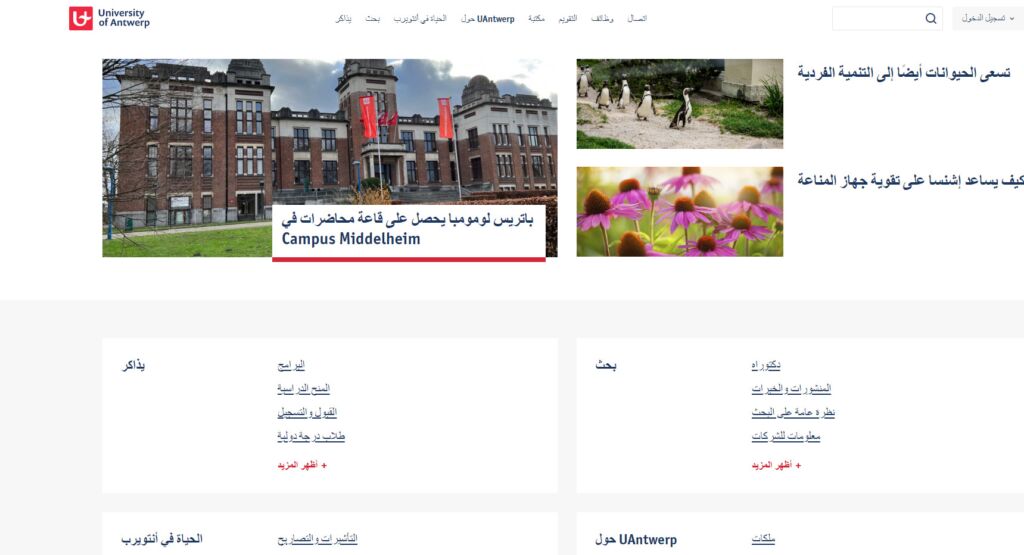Open the دكتوراه link under بحث
Viewport: 1024px width, 555px height.
765,365
